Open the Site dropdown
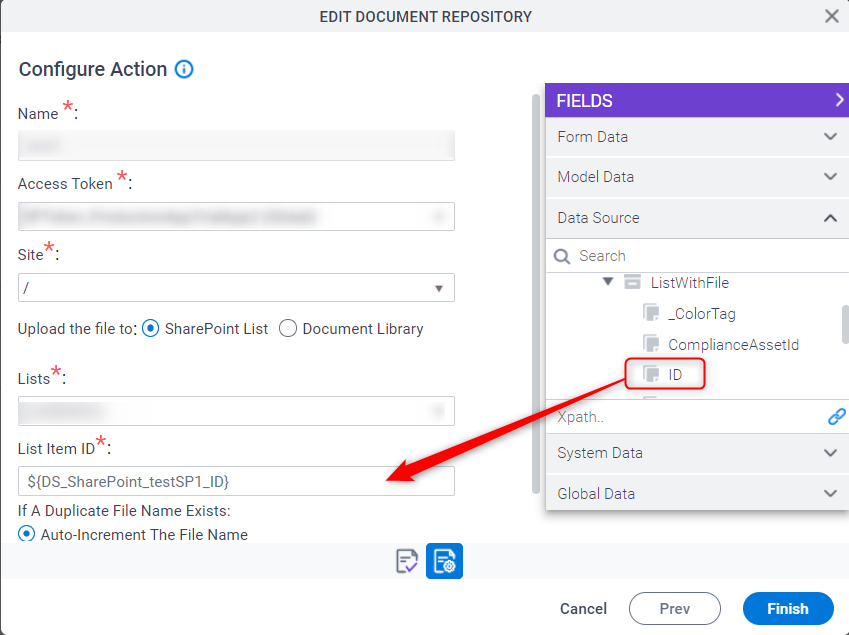 [439, 288]
